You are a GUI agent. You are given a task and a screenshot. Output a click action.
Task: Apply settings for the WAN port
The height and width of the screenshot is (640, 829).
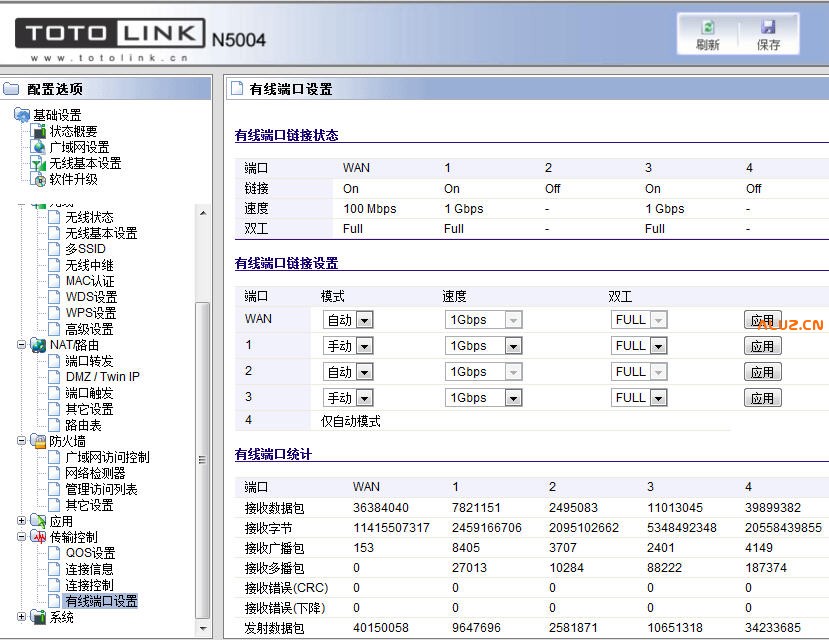[762, 320]
